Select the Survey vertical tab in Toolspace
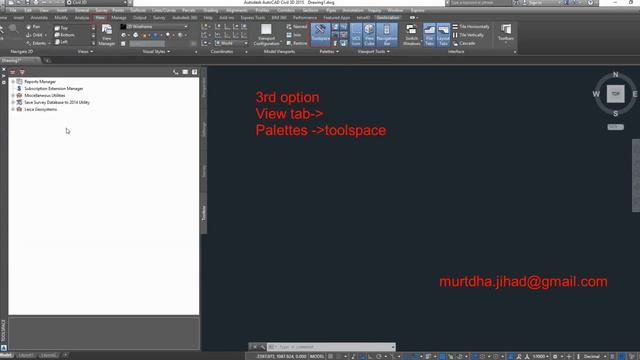Image resolution: width=640 pixels, height=360 pixels. point(204,171)
